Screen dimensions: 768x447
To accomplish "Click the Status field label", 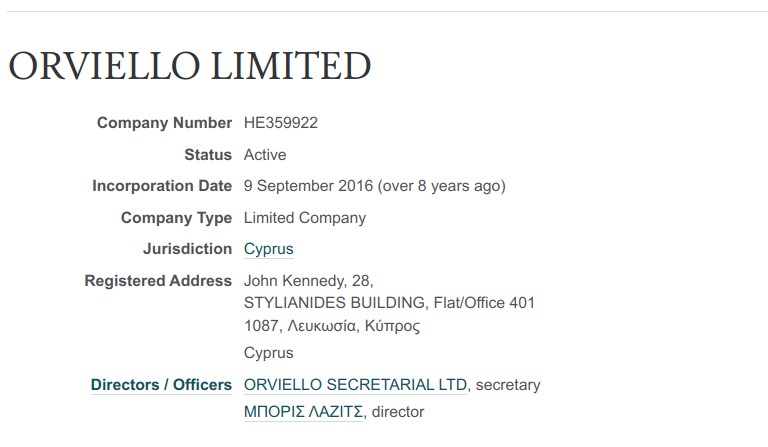I will pos(208,155).
